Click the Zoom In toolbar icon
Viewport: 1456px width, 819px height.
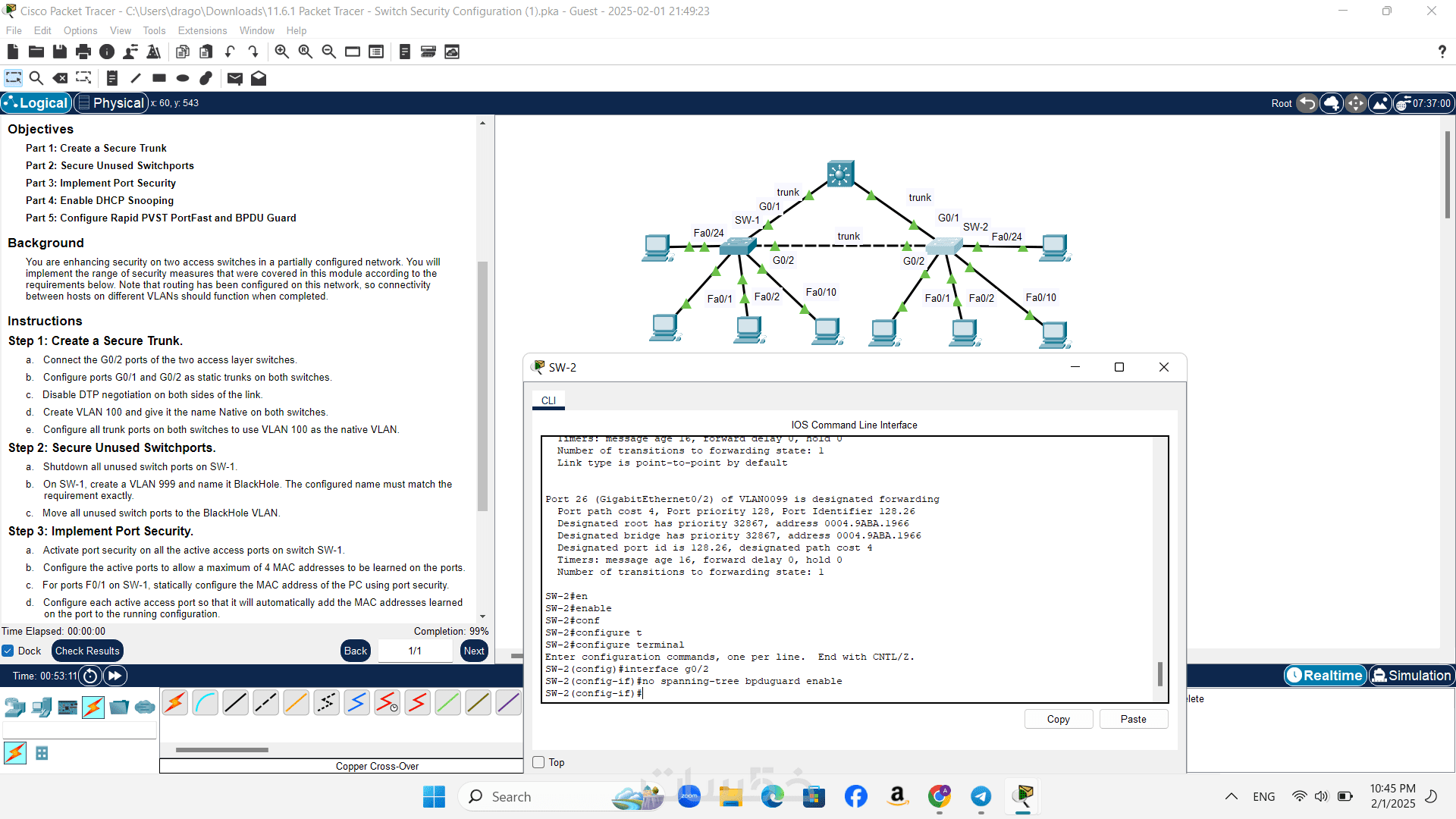pyautogui.click(x=281, y=52)
